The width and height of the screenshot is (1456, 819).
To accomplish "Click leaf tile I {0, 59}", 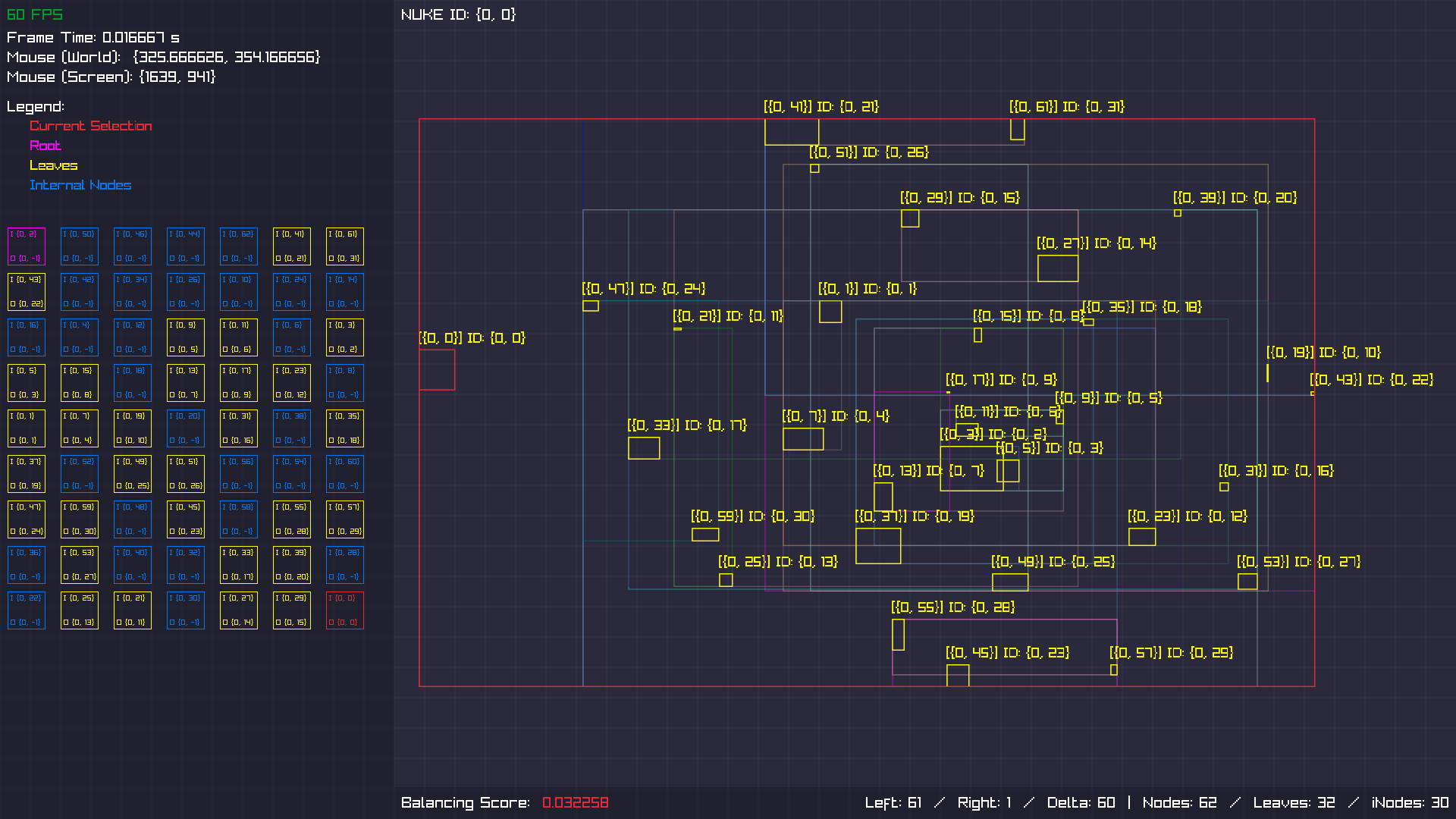I will [x=80, y=519].
